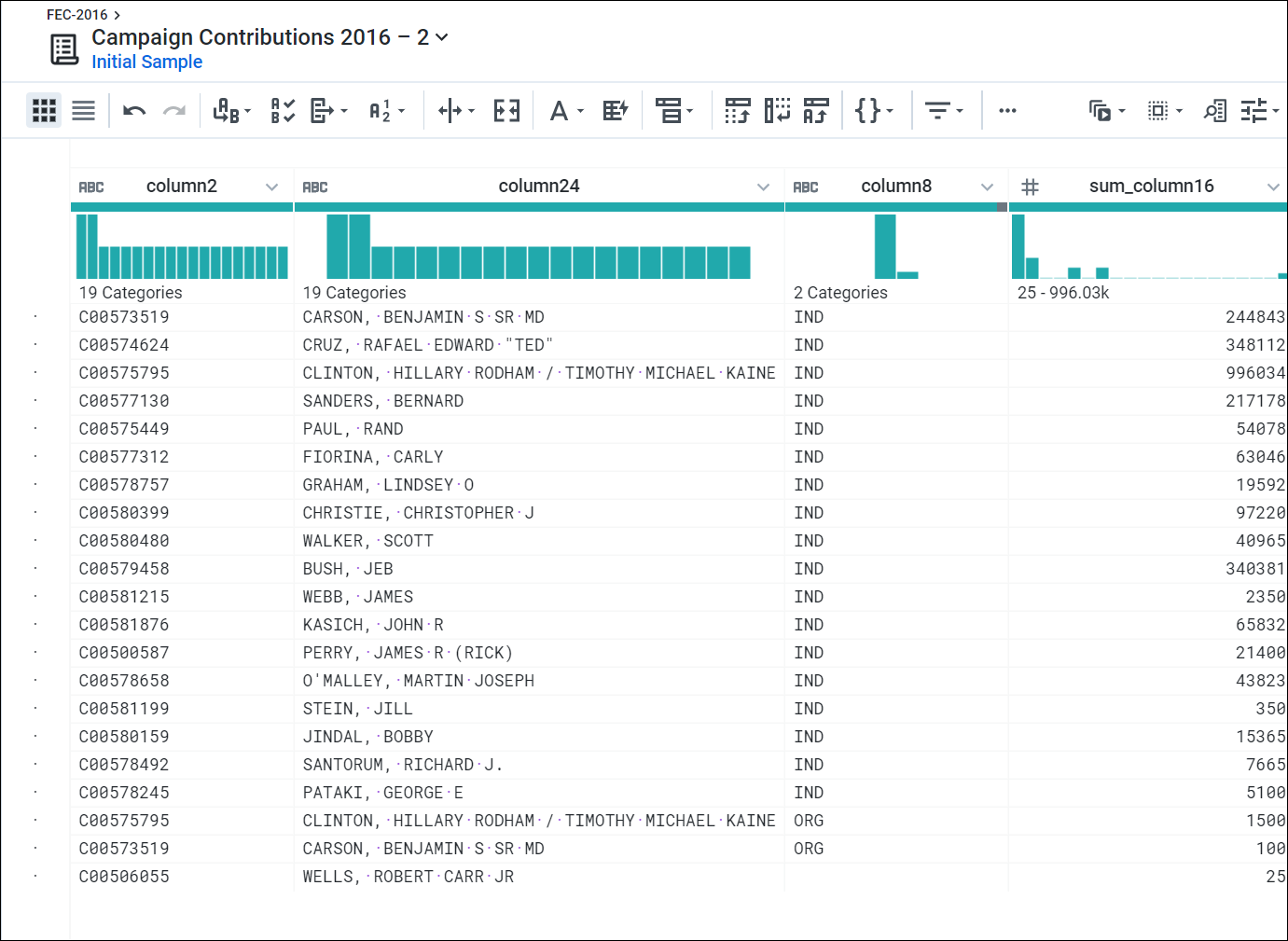Click value 340381 in the BUSH row
The width and height of the screenshot is (1288, 941).
(x=1255, y=569)
